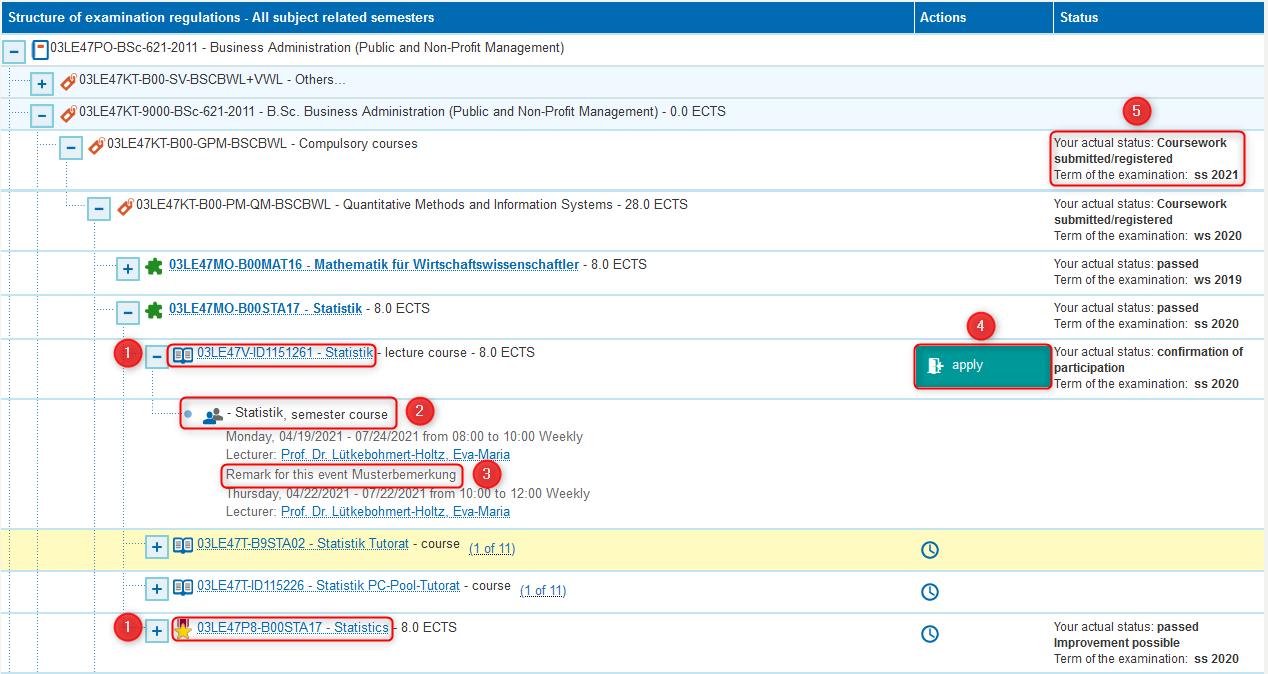Click the tag icon beside 03LE47KT-B00-SV-BSCBWL+VWL Others

pos(68,81)
